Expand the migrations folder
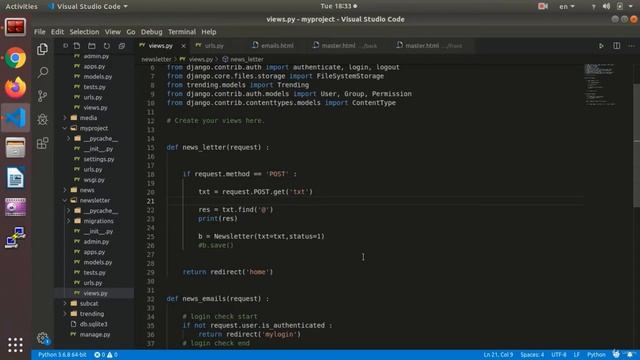This screenshot has width=640, height=360. point(98,221)
